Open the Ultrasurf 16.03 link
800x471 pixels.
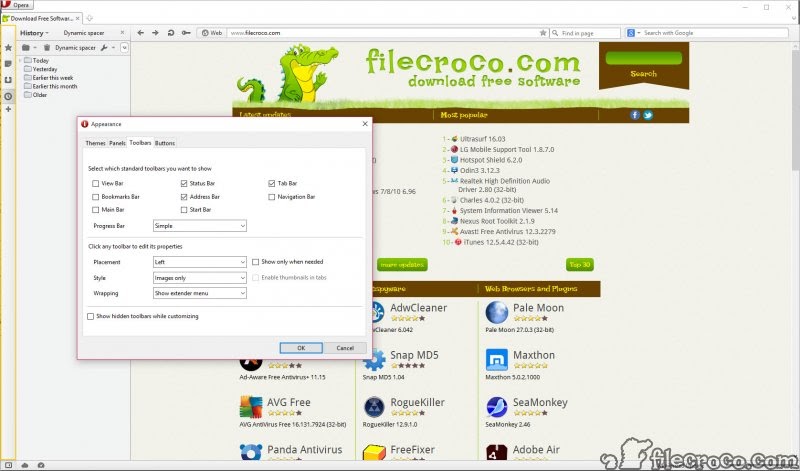coord(482,139)
